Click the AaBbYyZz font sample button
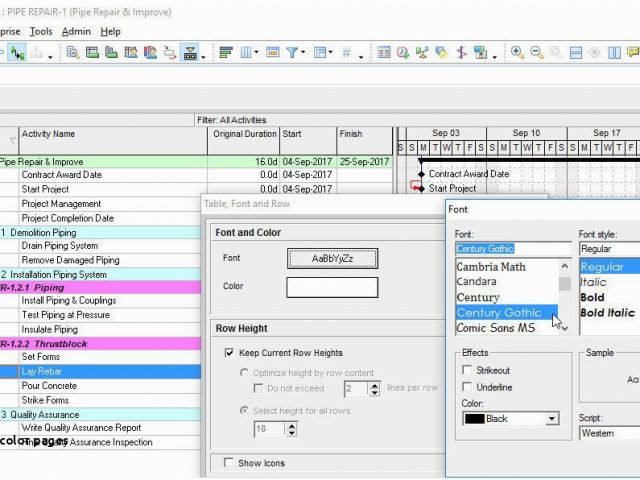 click(332, 258)
